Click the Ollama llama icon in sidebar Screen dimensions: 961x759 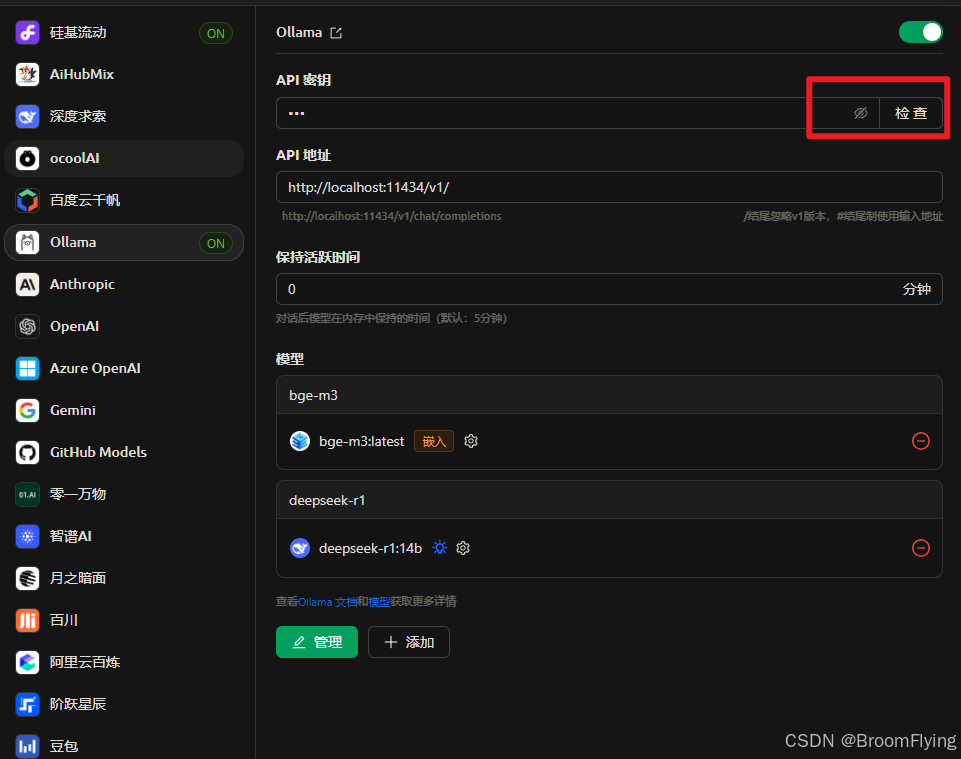coord(28,242)
